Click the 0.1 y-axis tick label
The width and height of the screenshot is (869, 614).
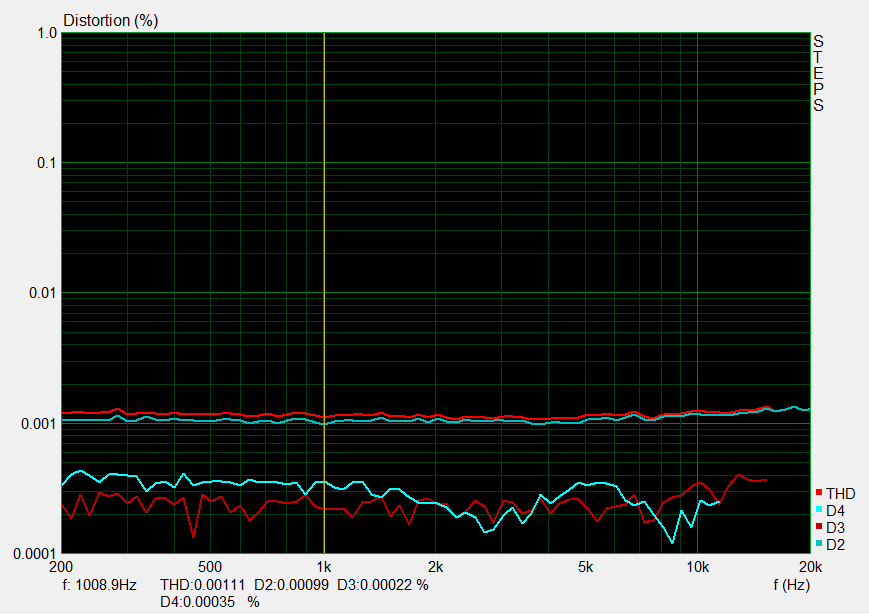click(47, 163)
